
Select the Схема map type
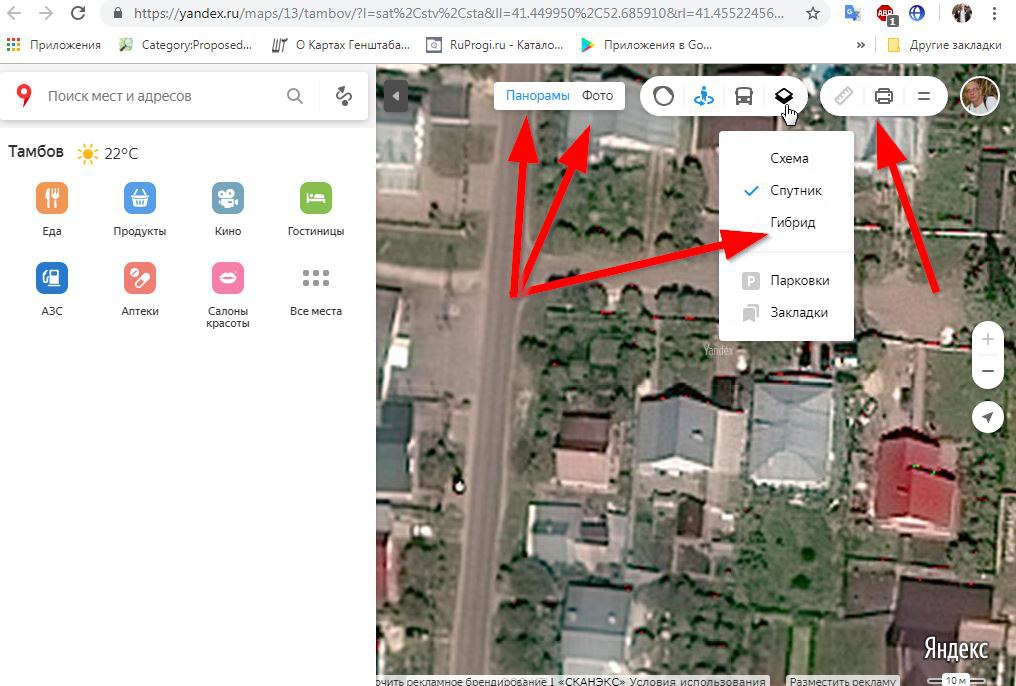click(x=787, y=158)
